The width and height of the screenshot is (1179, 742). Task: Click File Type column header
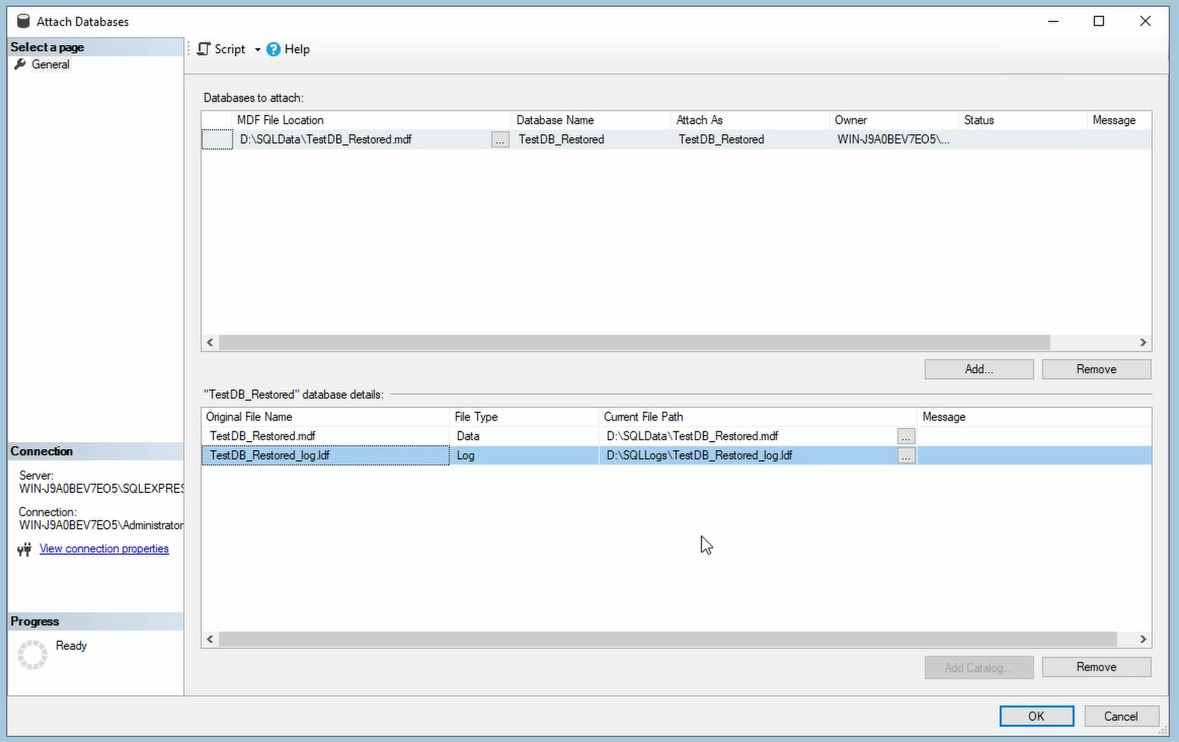pos(524,416)
